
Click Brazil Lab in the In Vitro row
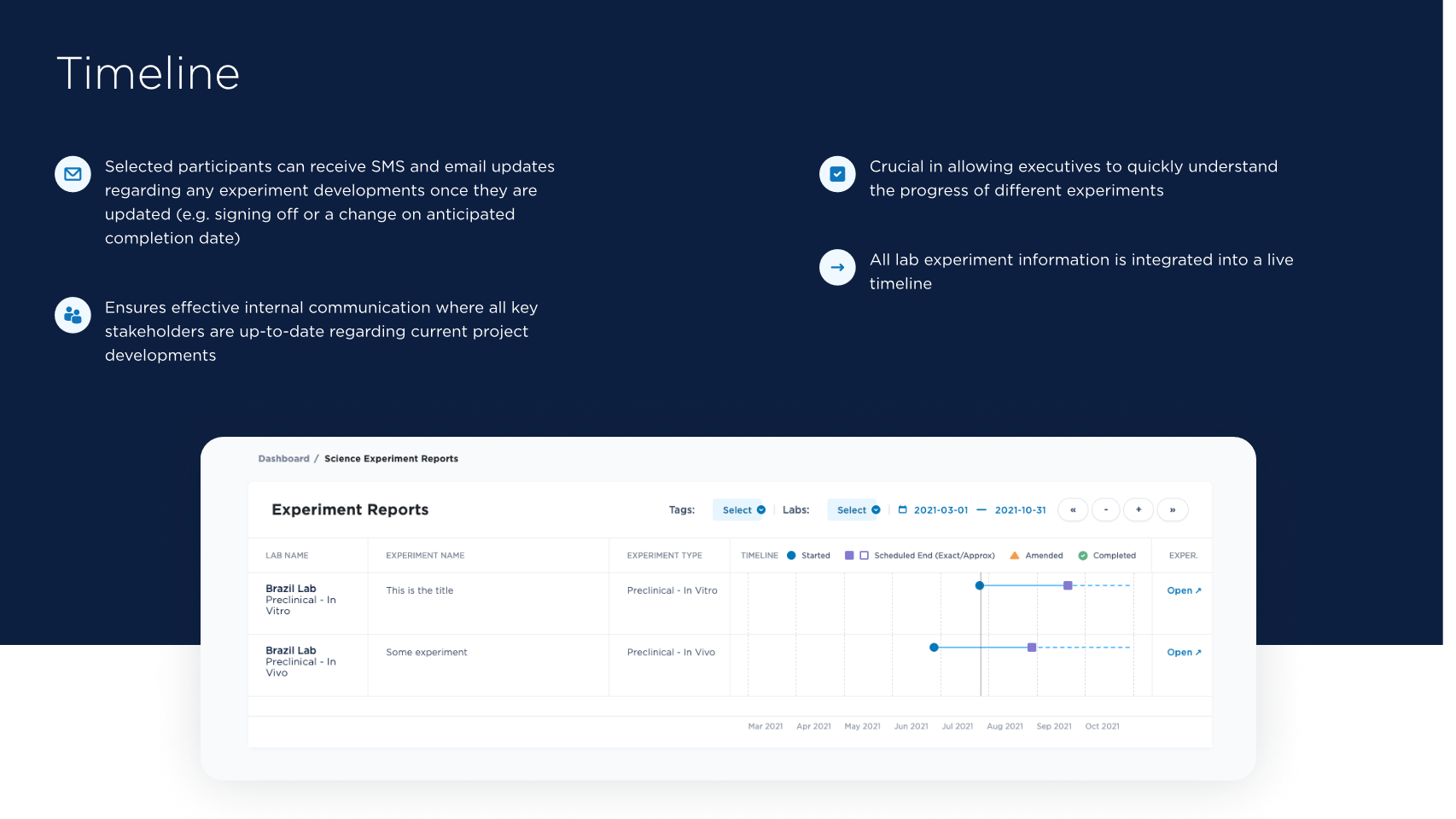click(290, 589)
